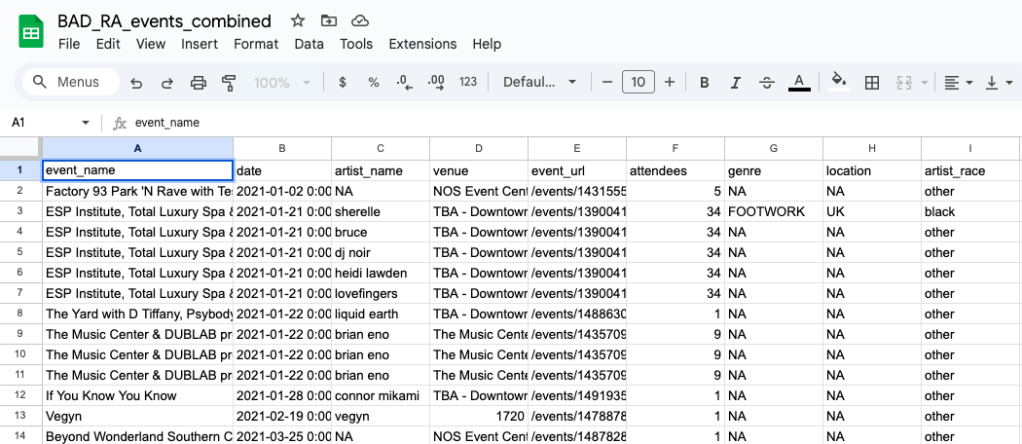Open the View menu
Image resolution: width=1022 pixels, height=444 pixels.
(x=151, y=44)
